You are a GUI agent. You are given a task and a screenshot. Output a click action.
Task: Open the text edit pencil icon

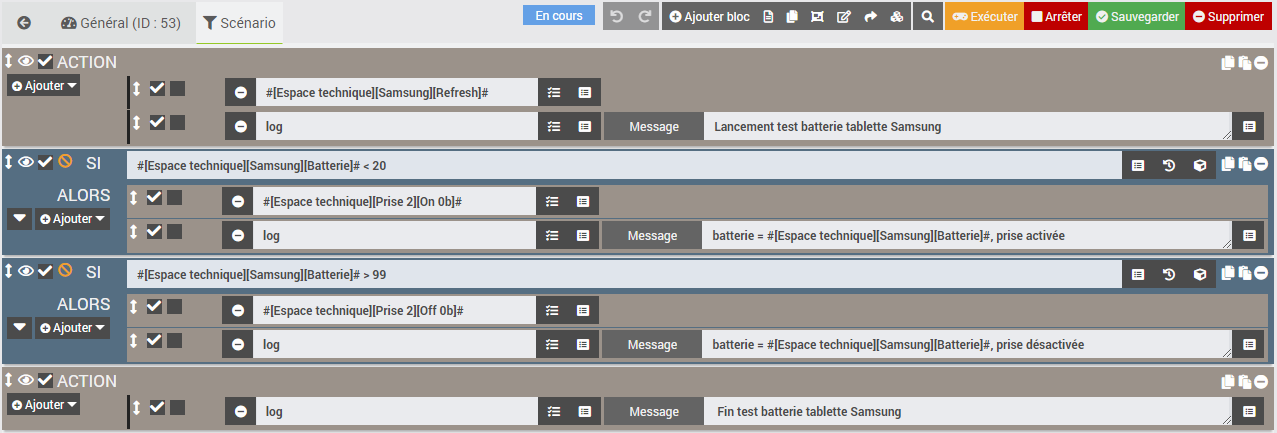843,17
